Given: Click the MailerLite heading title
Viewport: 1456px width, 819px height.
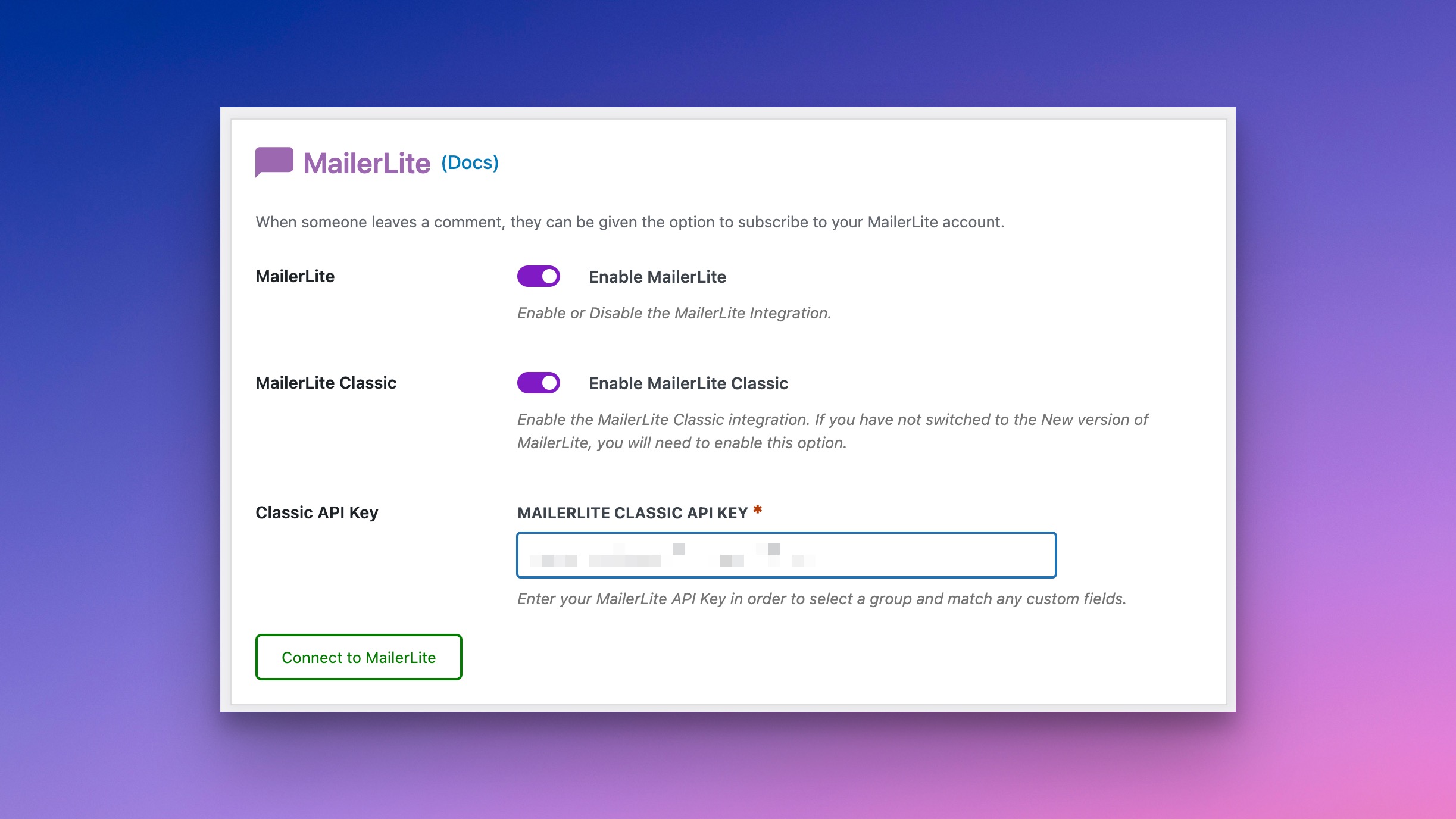Looking at the screenshot, I should tap(367, 163).
